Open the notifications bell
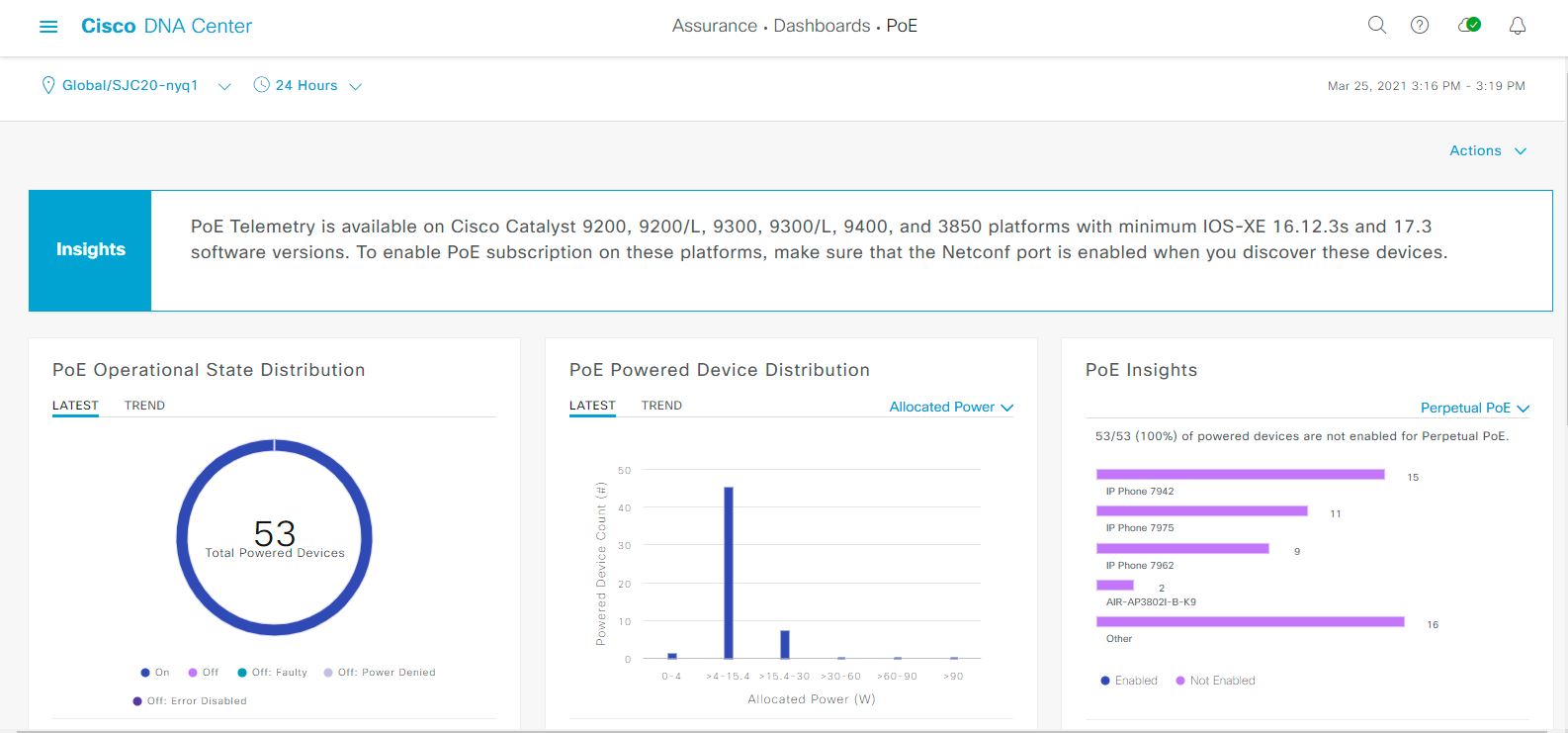 coord(1518,27)
